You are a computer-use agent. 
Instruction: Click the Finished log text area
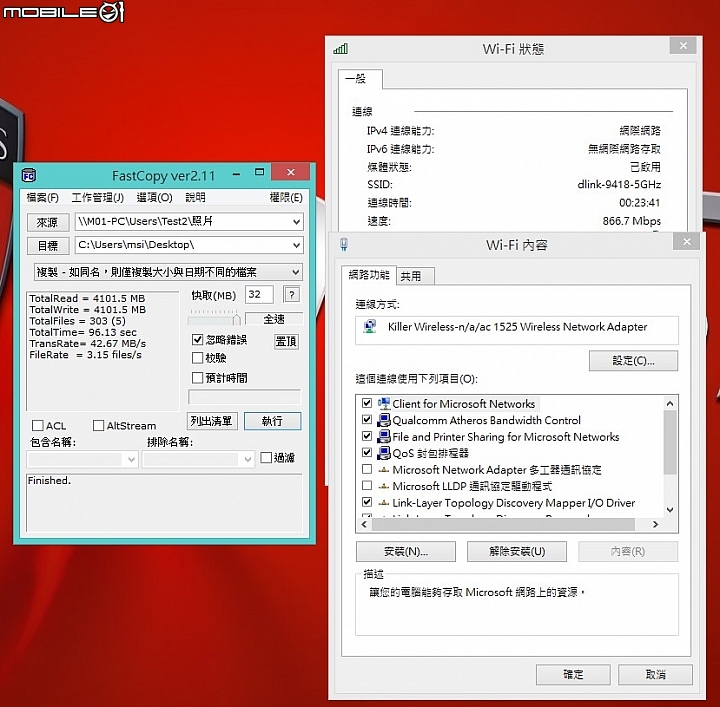coord(165,503)
